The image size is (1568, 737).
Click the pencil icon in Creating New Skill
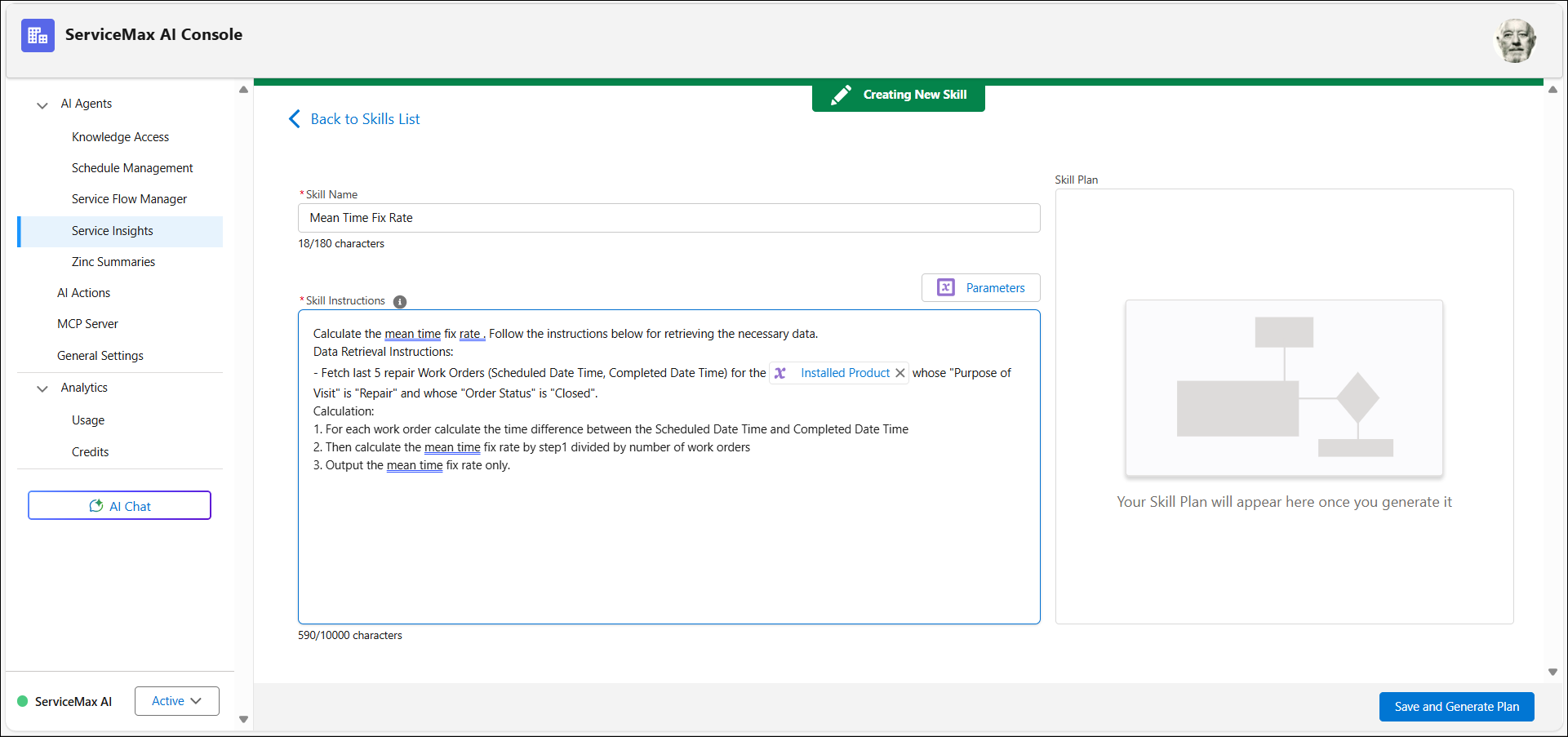click(x=841, y=95)
